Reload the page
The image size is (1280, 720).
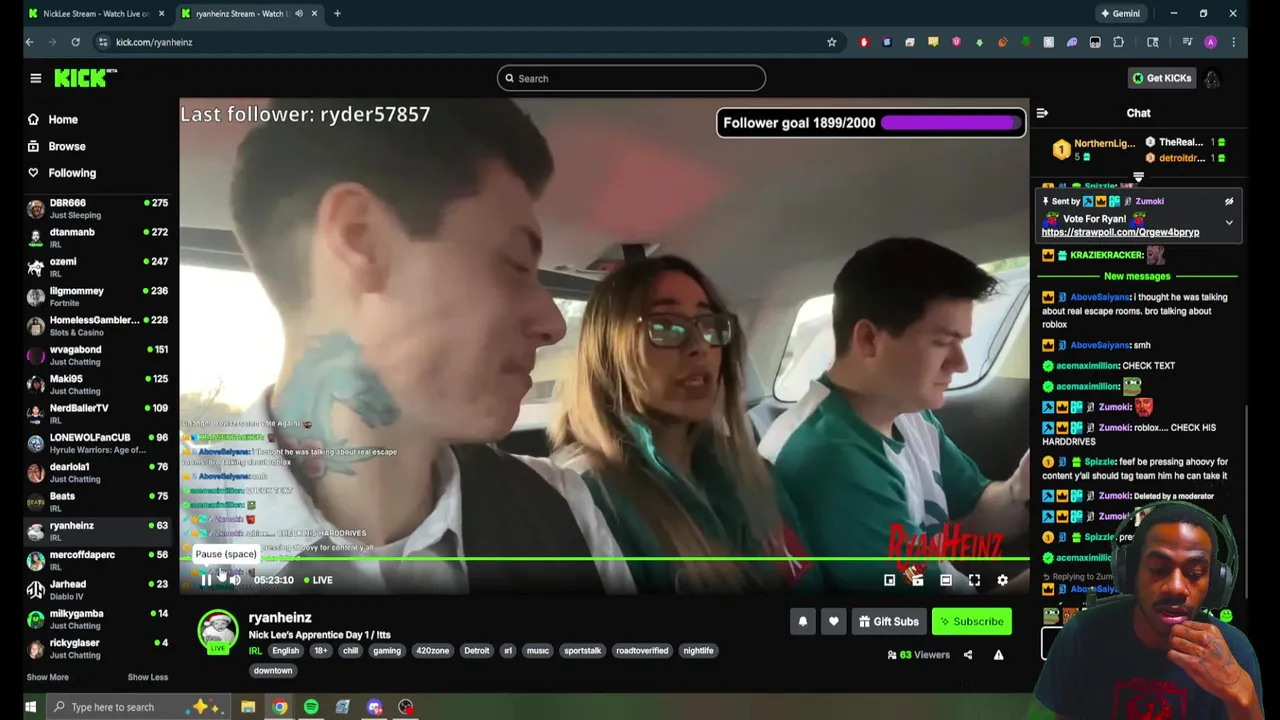75,42
